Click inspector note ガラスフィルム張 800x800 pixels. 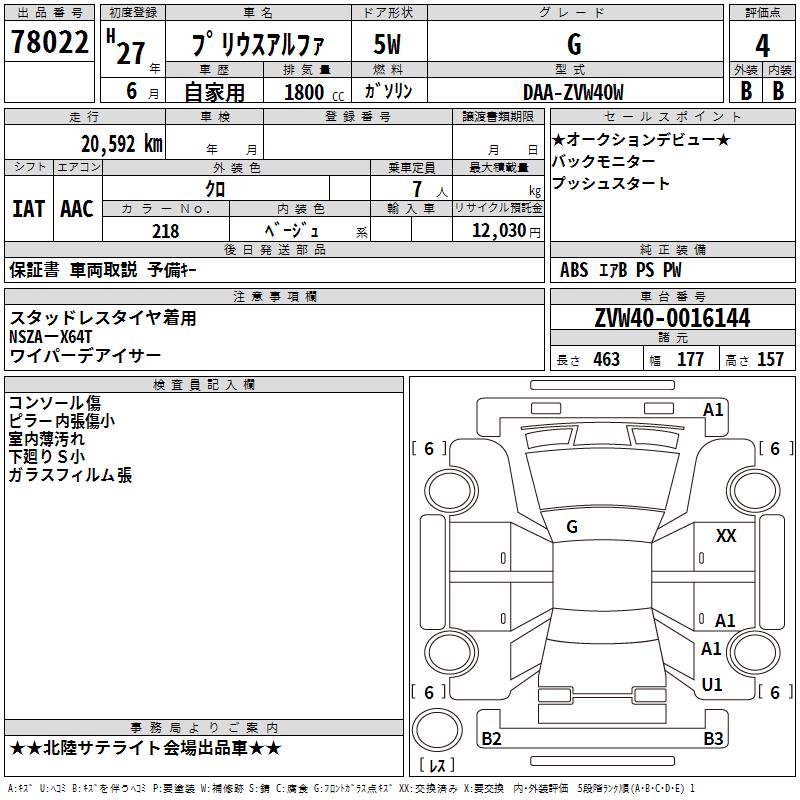[x=70, y=475]
